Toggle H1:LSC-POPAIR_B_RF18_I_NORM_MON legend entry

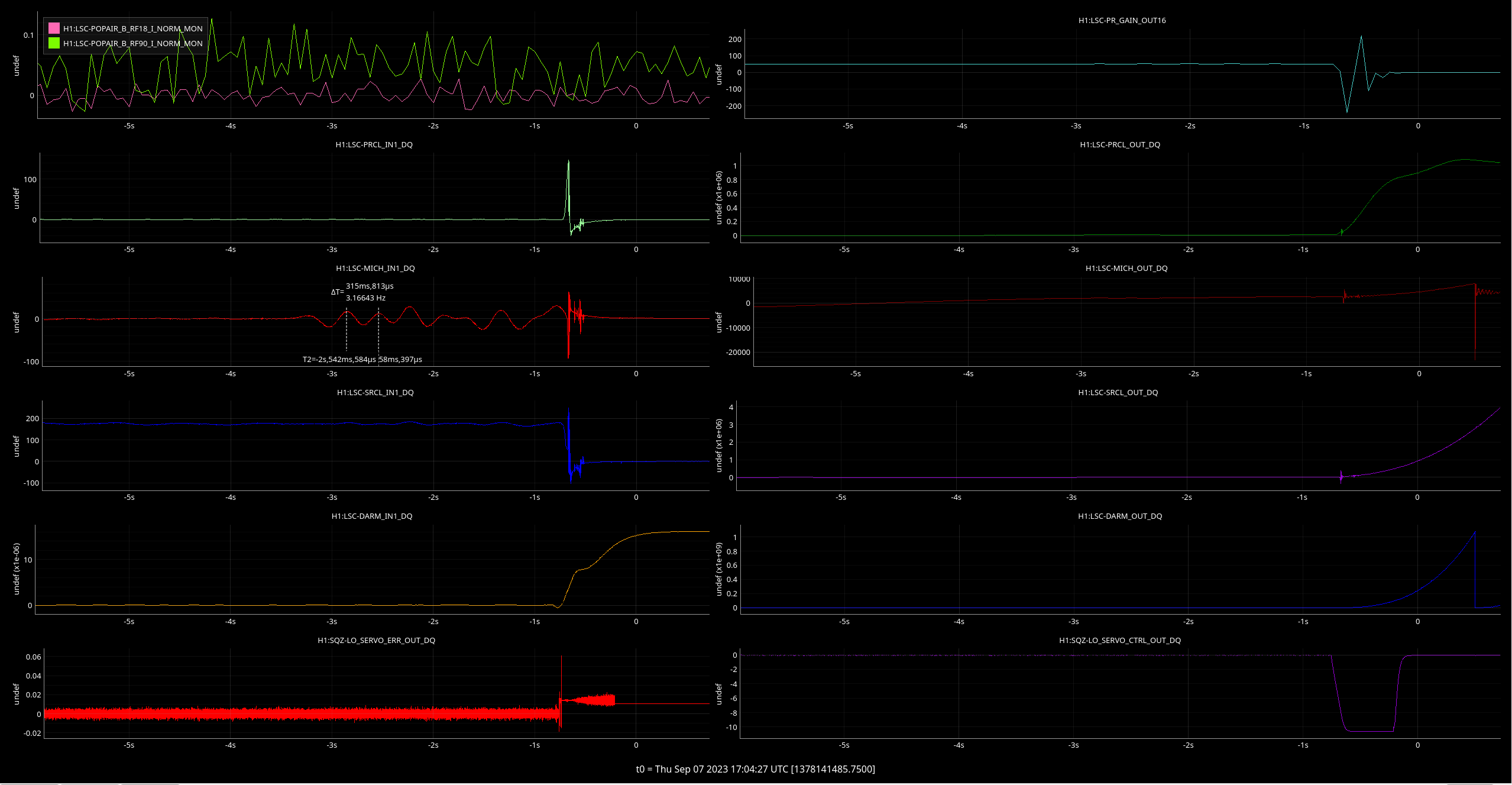click(132, 28)
